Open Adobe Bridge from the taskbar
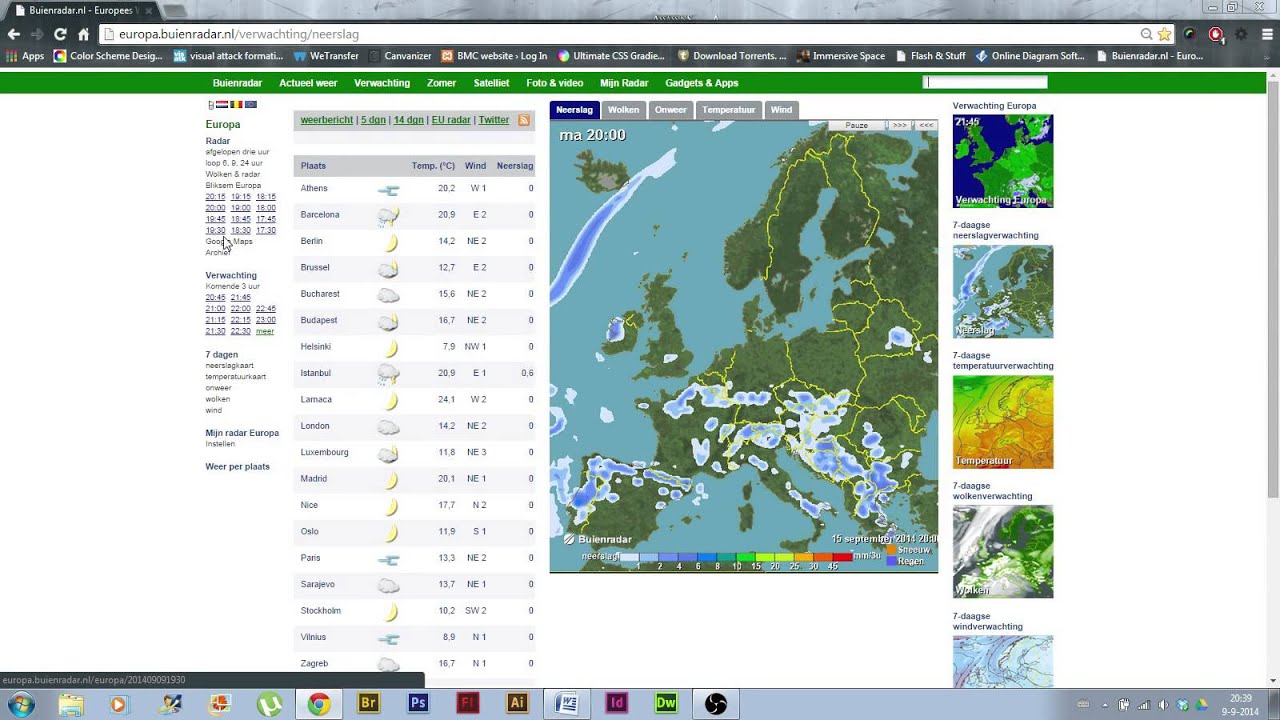 point(368,703)
